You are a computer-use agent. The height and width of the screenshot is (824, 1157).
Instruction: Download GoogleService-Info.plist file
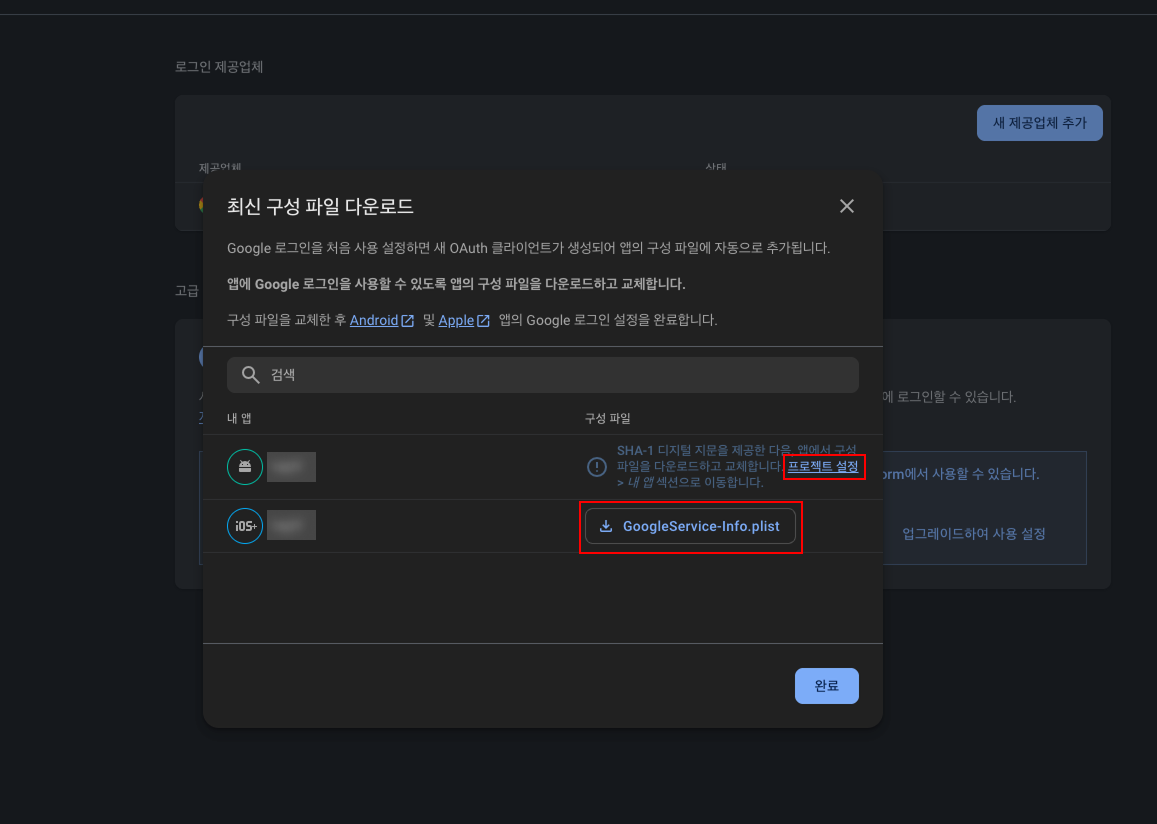tap(690, 526)
